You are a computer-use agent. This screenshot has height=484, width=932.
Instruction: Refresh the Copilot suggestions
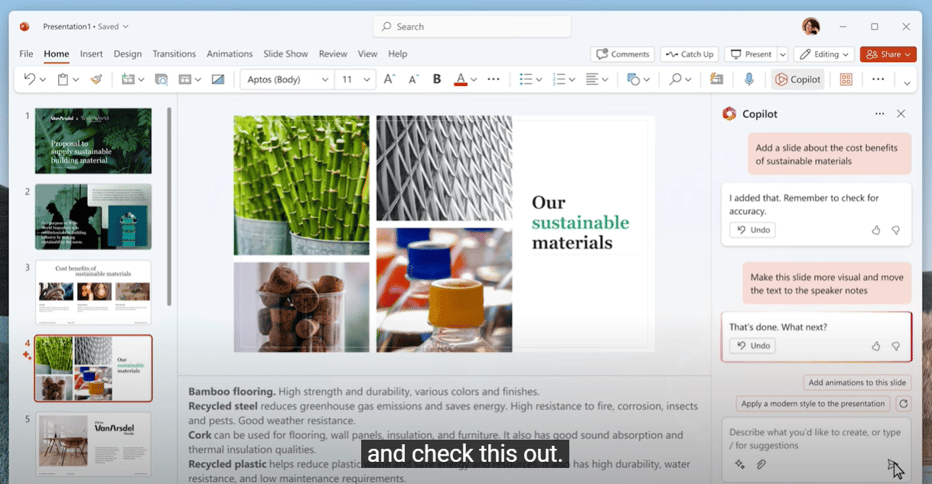[903, 404]
